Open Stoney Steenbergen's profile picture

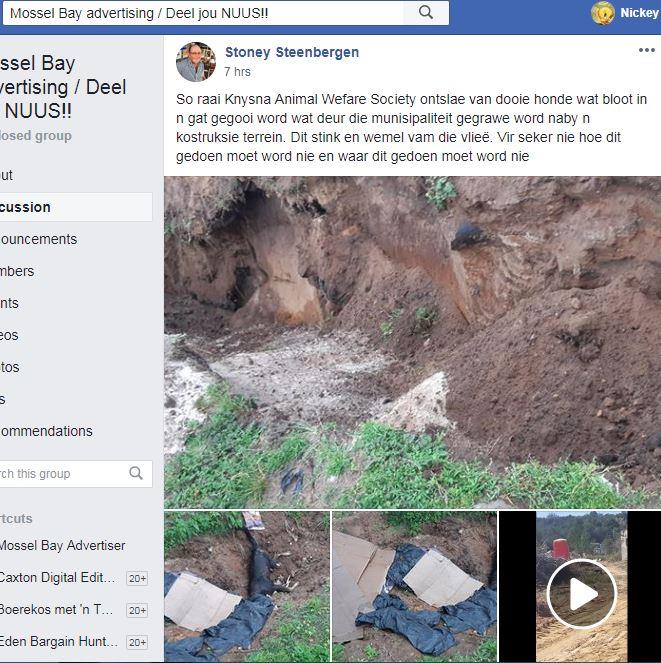click(x=196, y=62)
